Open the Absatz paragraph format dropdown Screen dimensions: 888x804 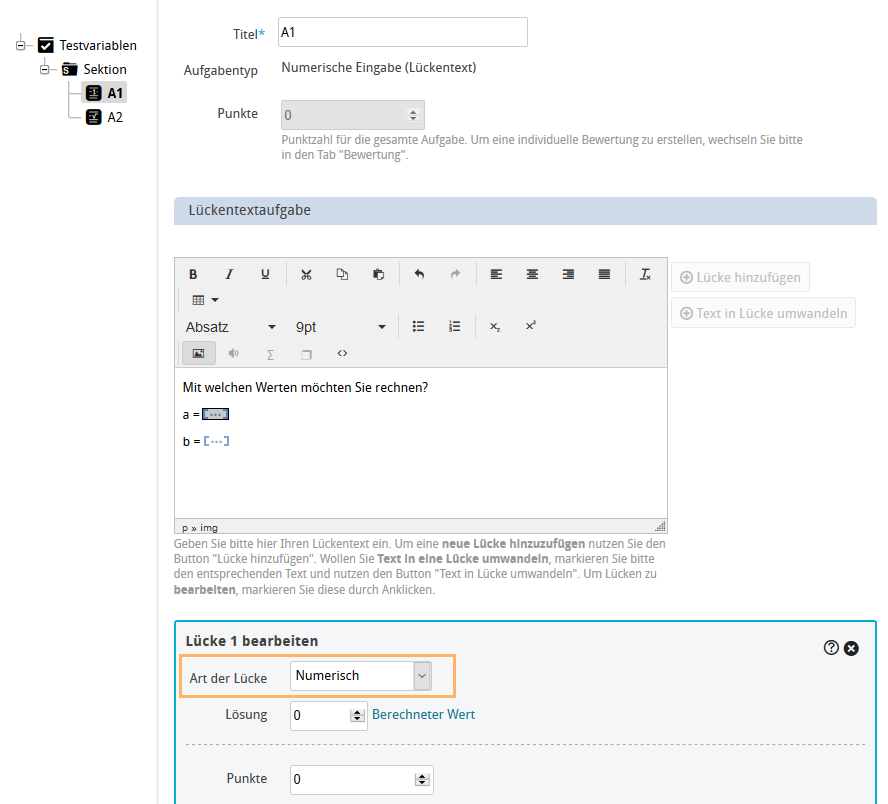point(231,327)
